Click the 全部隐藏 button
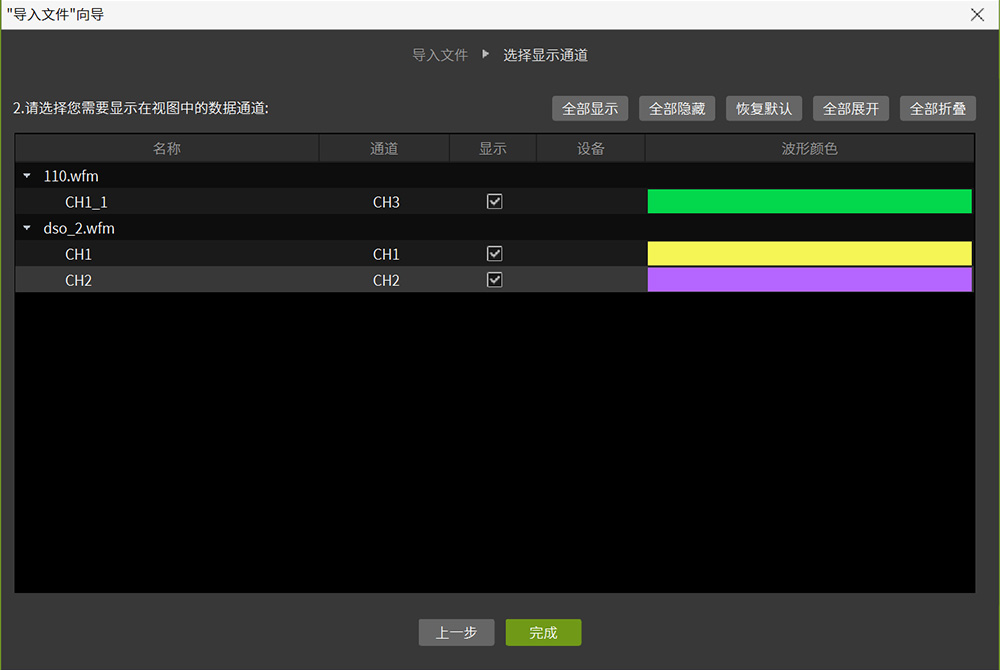Viewport: 1000px width, 670px height. pyautogui.click(x=677, y=109)
